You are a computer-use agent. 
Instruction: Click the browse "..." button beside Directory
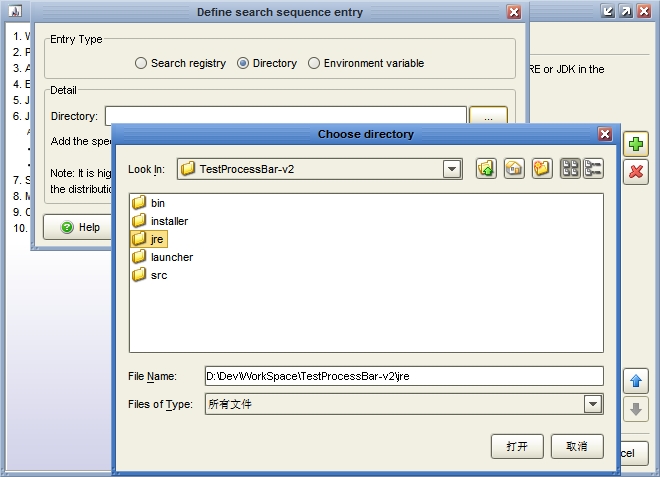(x=488, y=116)
